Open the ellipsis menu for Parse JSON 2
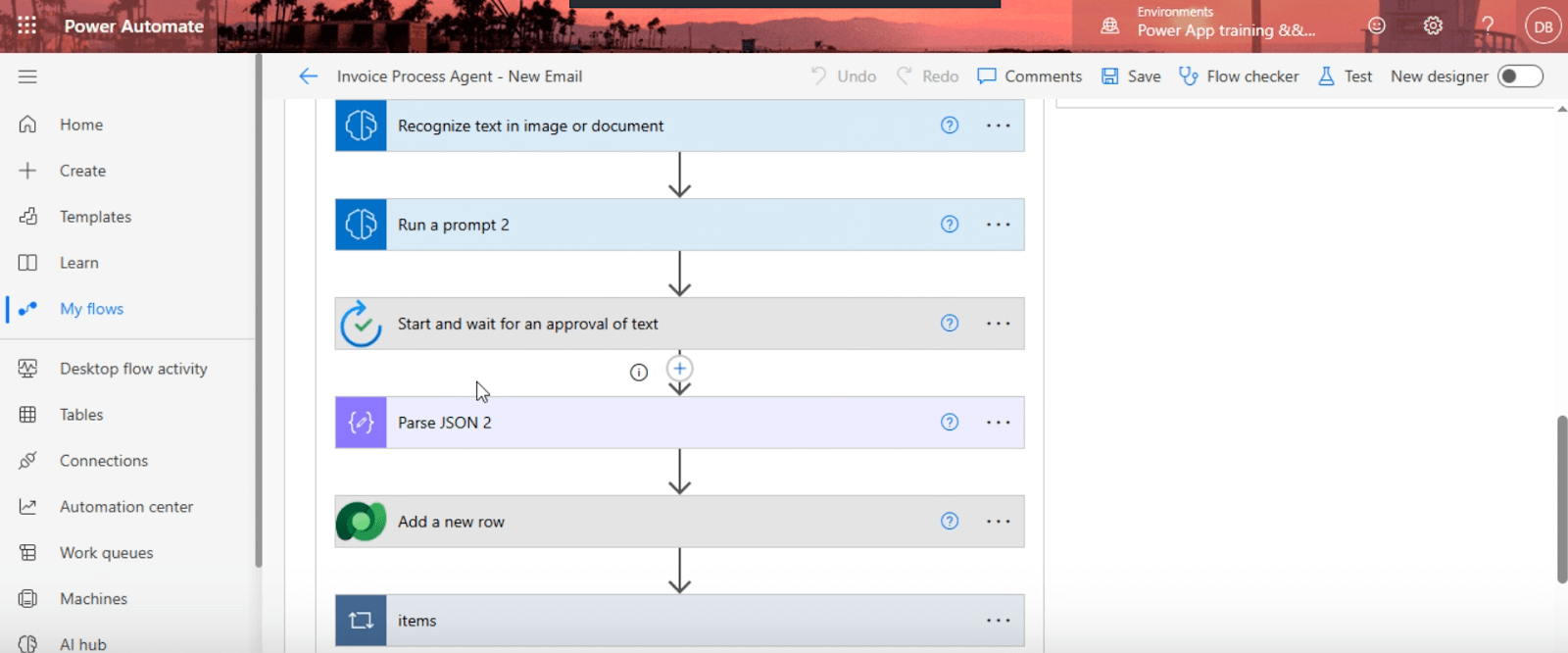 (998, 423)
